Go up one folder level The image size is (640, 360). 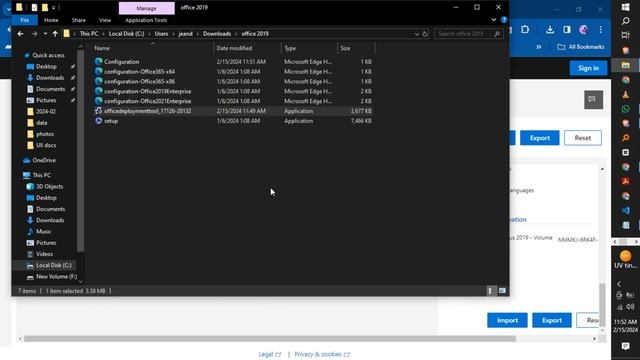(55, 34)
